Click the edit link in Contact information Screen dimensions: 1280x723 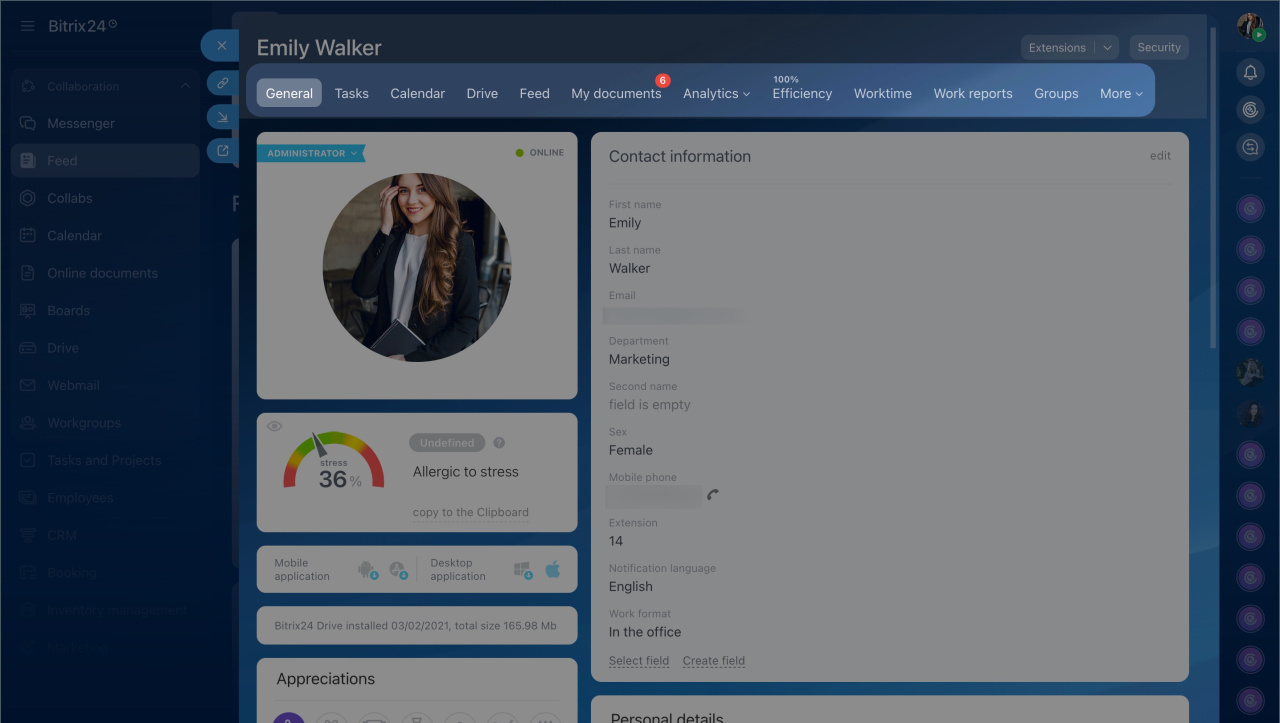(1160, 156)
